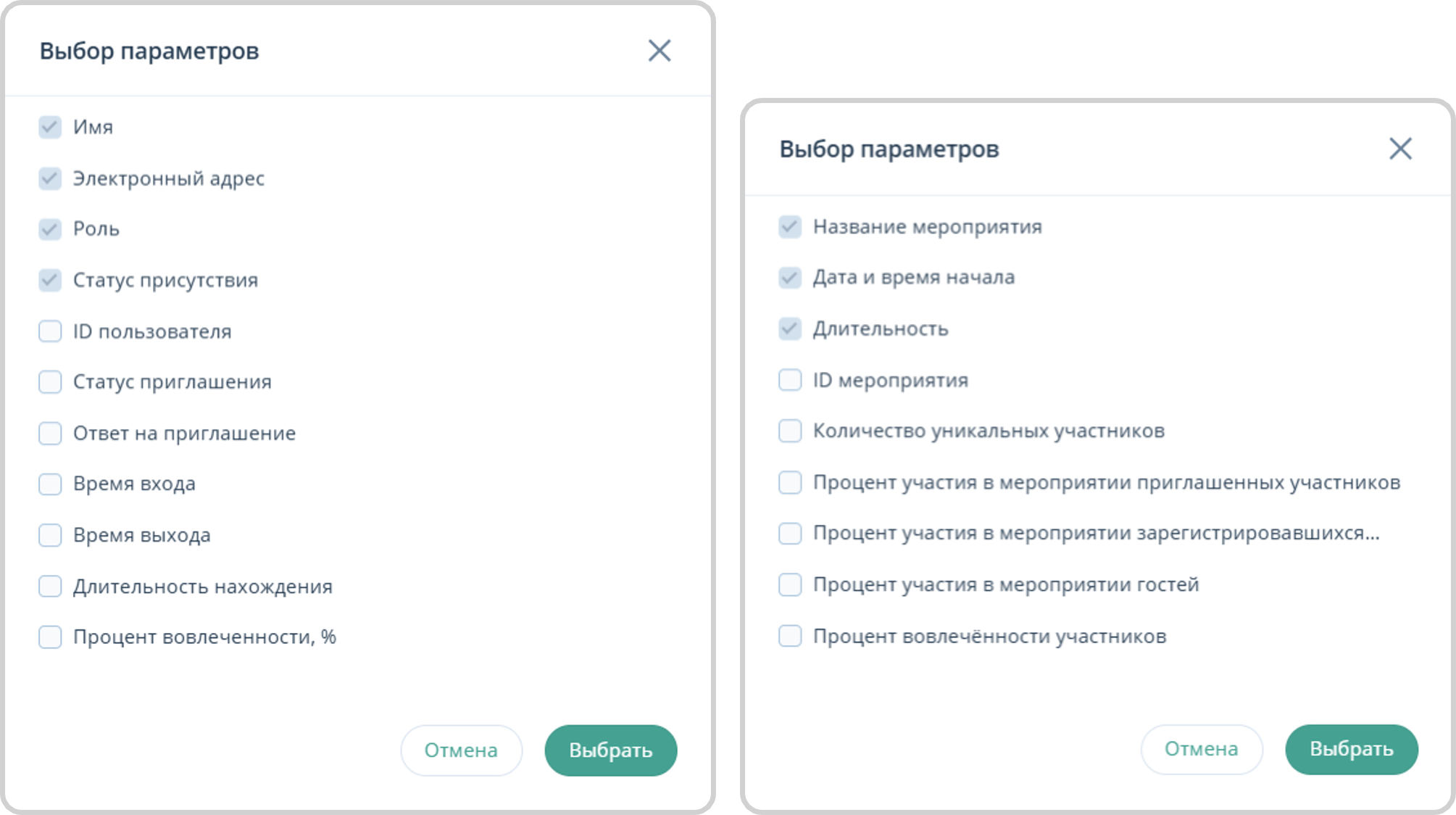Uncheck "Электронный адрес" option
Viewport: 1456px width, 815px height.
pyautogui.click(x=49, y=178)
